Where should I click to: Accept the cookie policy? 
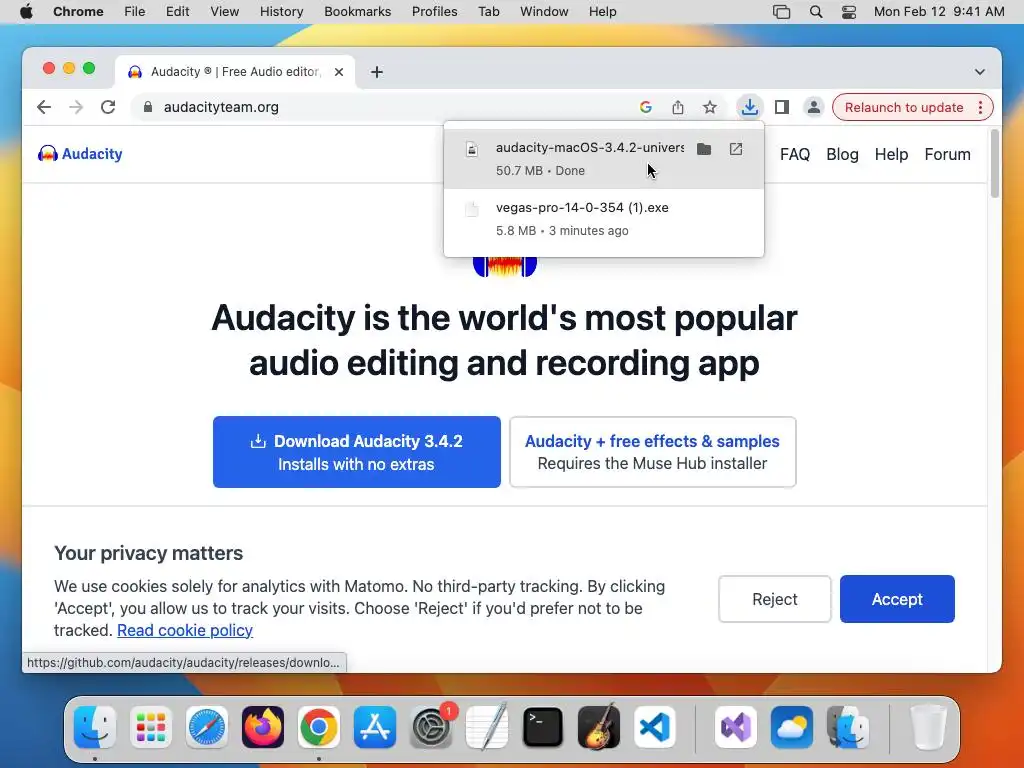tap(897, 599)
